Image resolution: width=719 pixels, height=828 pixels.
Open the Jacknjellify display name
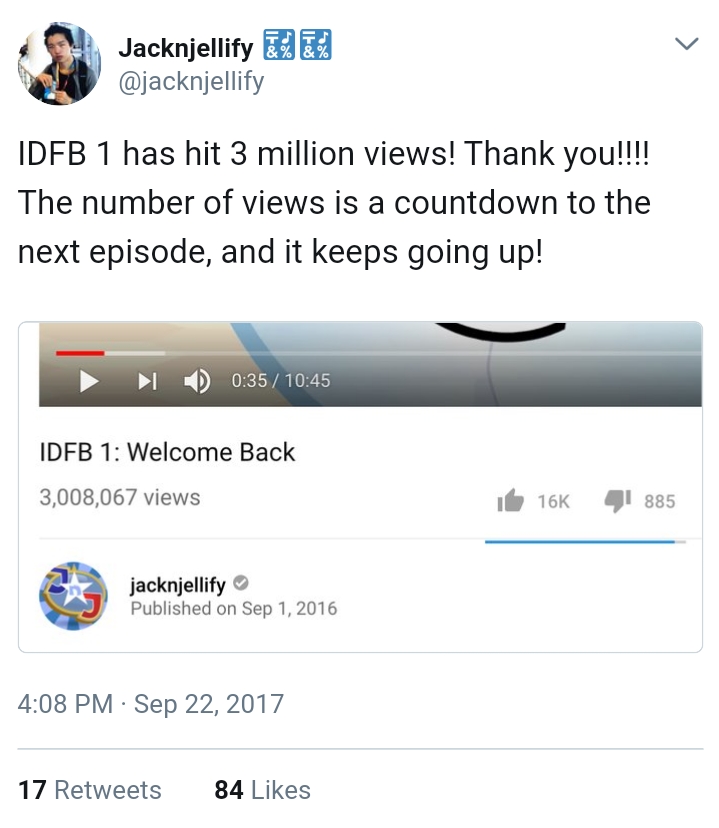(x=186, y=48)
